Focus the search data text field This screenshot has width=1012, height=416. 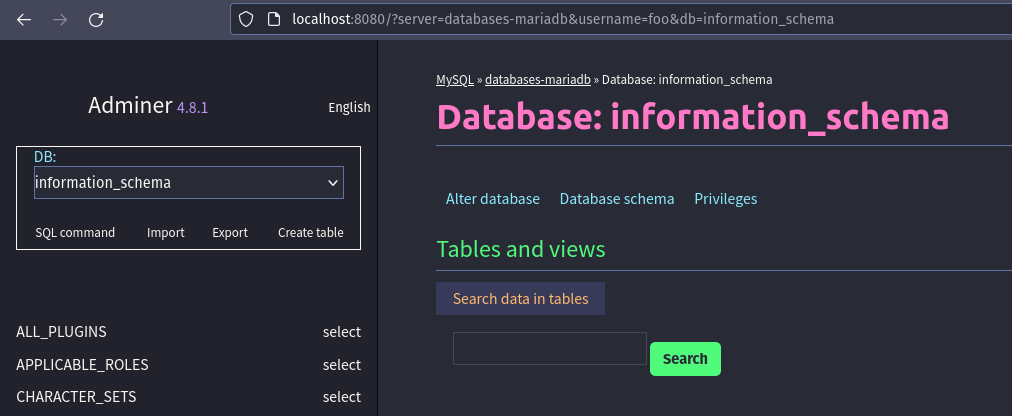coord(549,349)
